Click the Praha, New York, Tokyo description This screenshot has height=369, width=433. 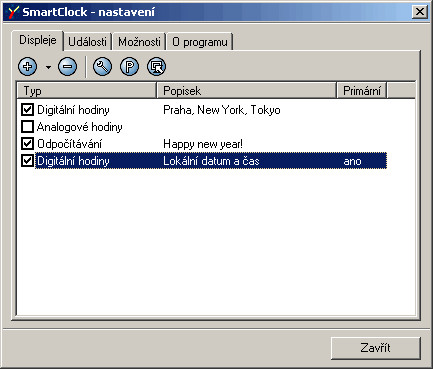222,110
